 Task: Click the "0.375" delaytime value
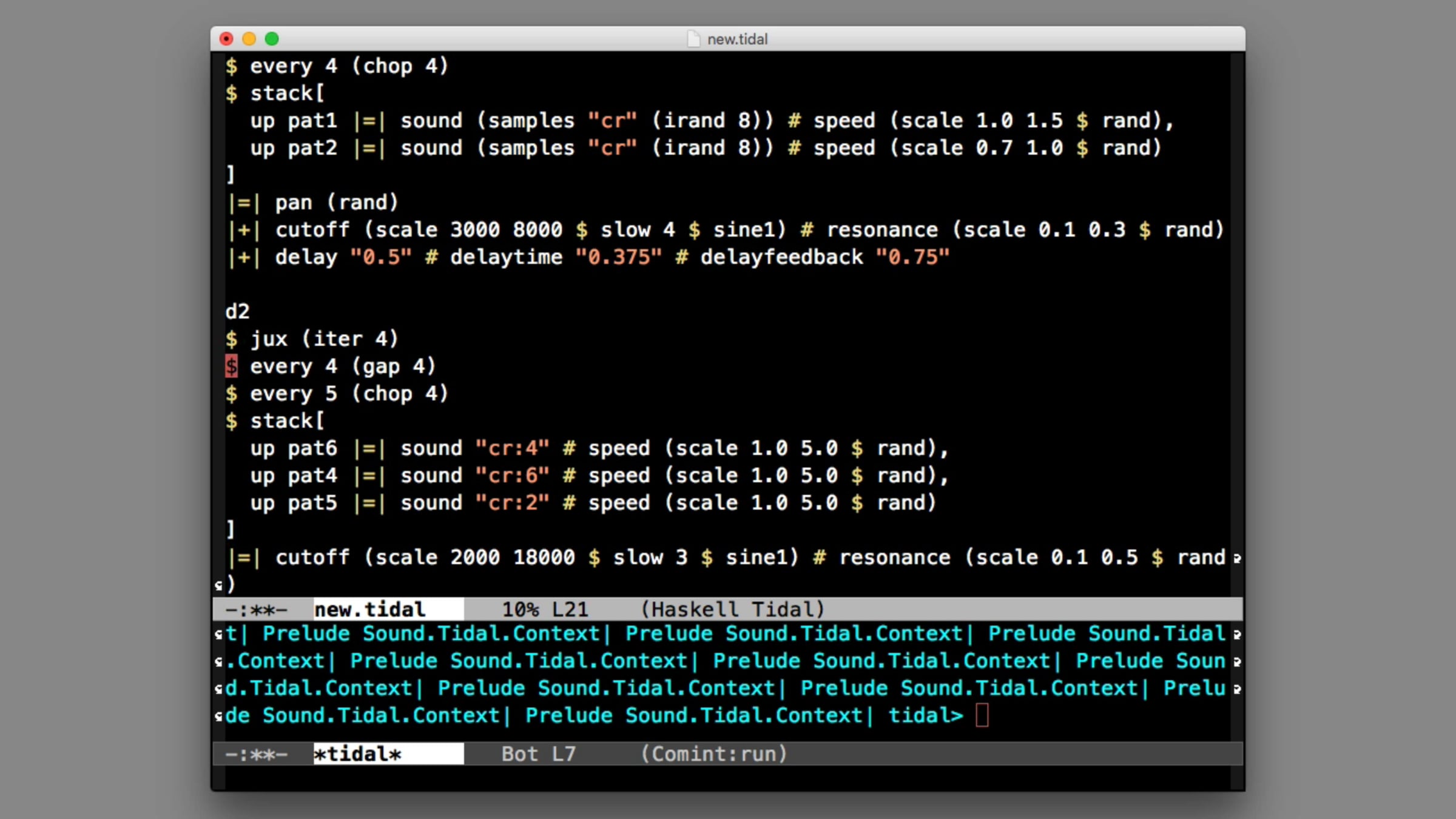(x=618, y=257)
